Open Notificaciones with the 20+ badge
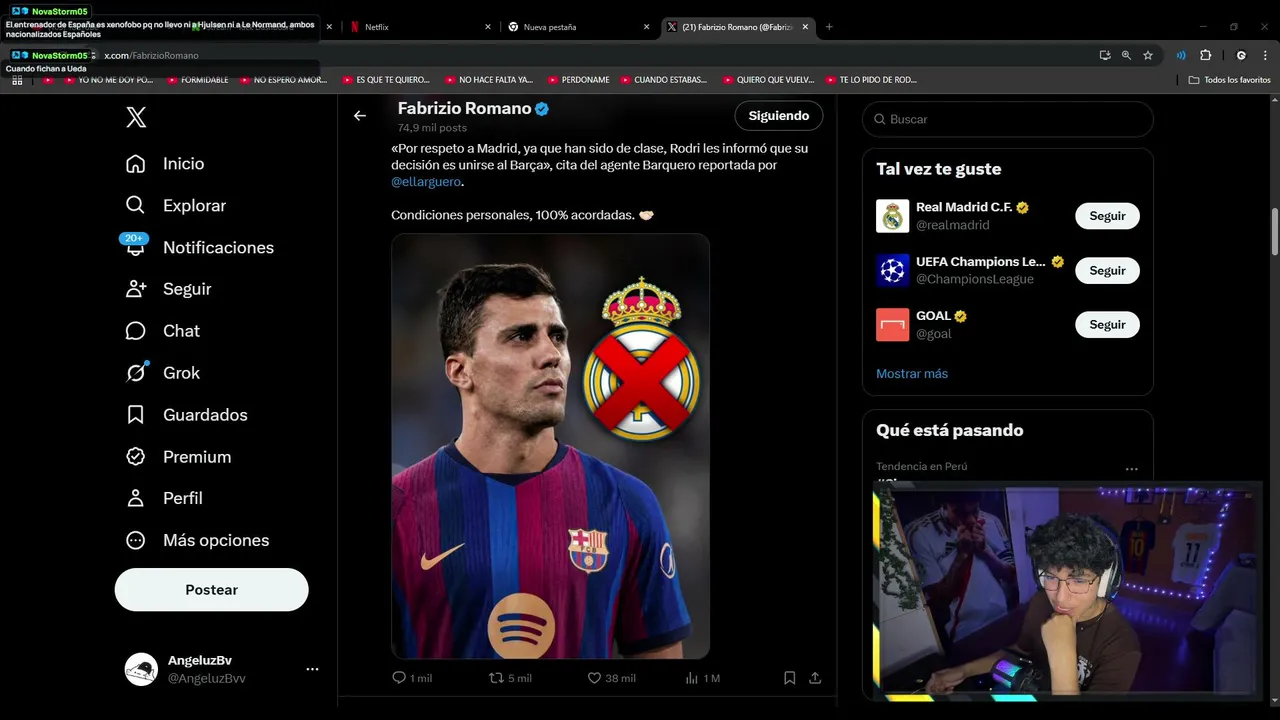 pyautogui.click(x=199, y=247)
